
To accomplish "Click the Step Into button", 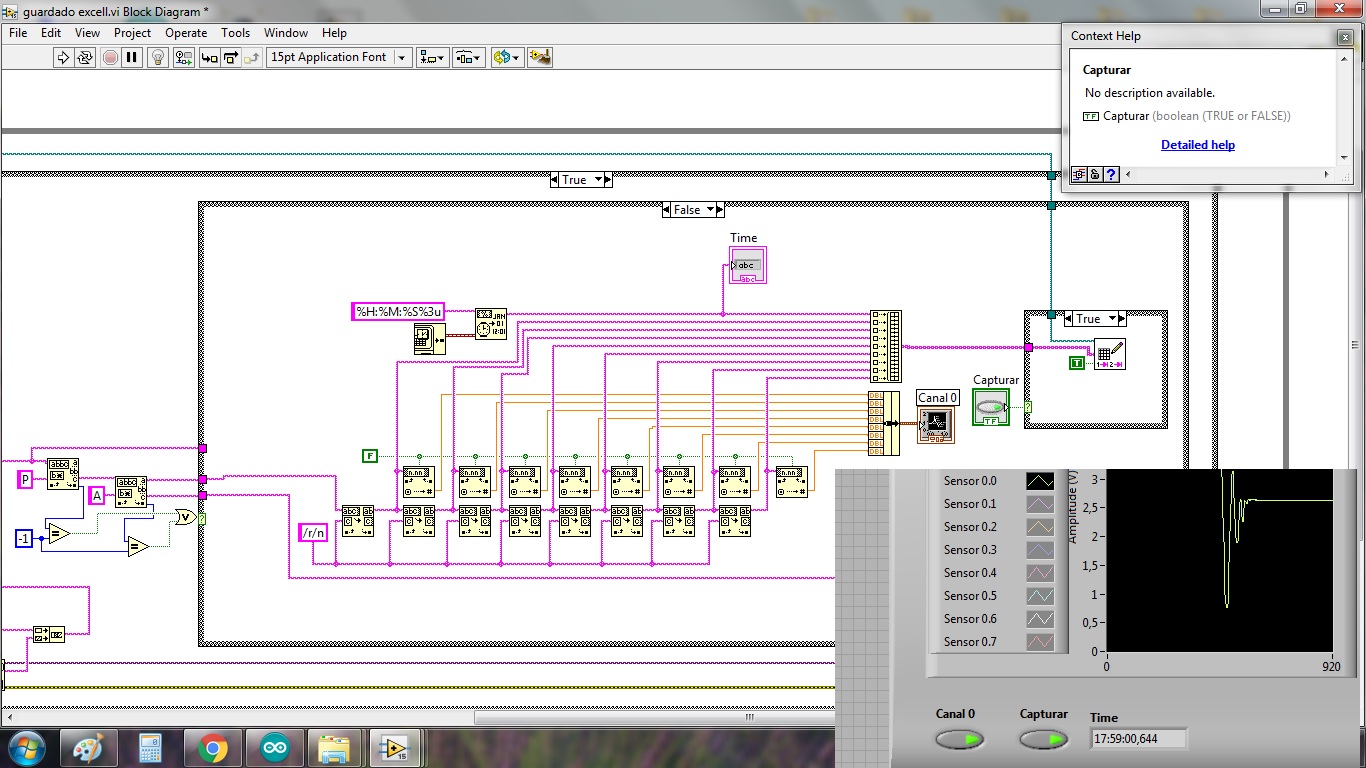I will (x=209, y=58).
